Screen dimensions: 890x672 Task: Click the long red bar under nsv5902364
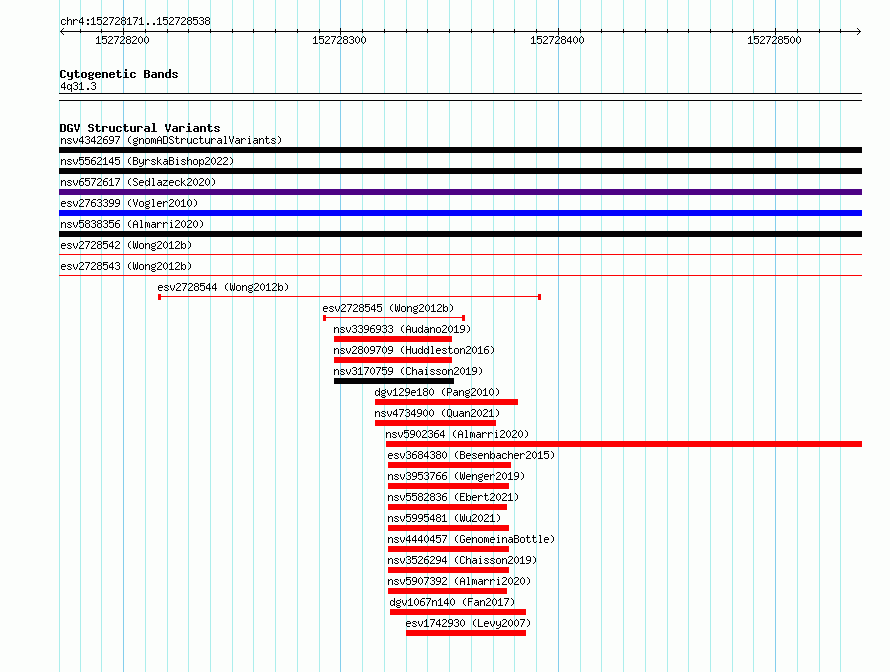[624, 444]
